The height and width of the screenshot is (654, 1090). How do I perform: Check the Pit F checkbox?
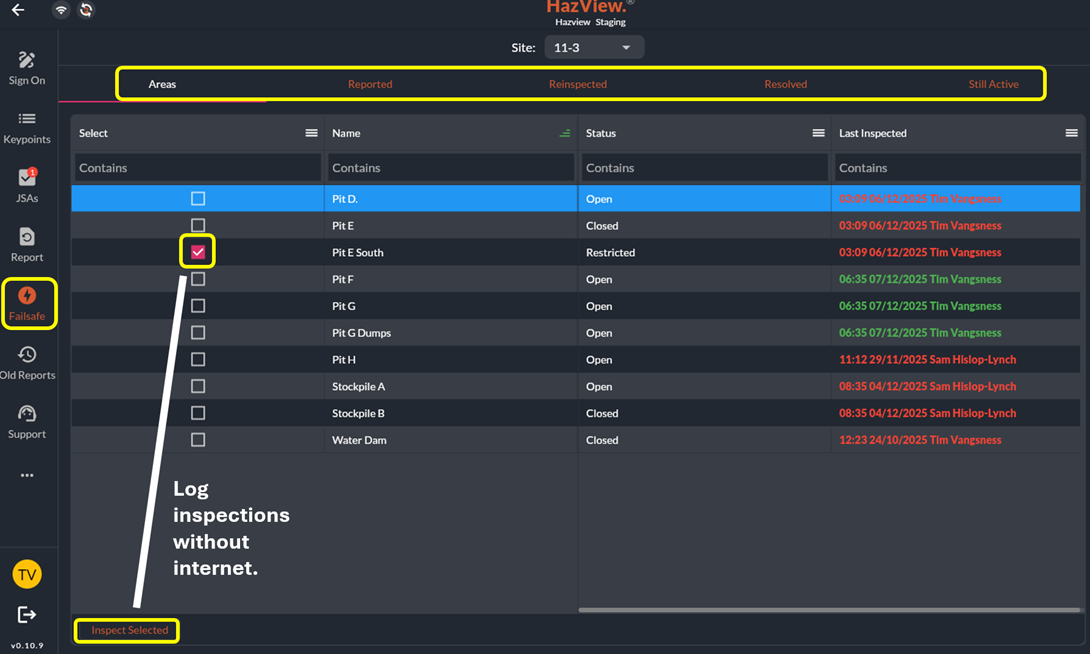point(198,279)
